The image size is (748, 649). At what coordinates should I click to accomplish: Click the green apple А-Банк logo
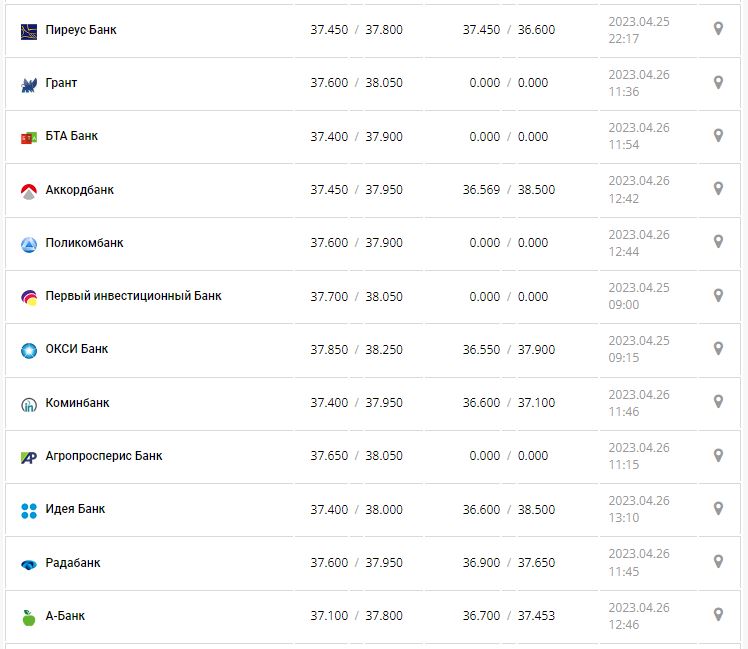tap(29, 617)
